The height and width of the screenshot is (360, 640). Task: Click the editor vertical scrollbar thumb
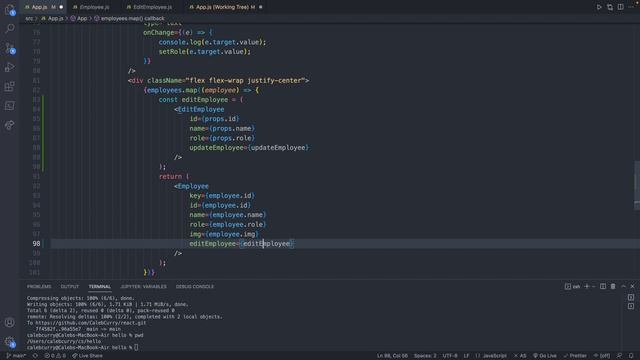tap(637, 185)
